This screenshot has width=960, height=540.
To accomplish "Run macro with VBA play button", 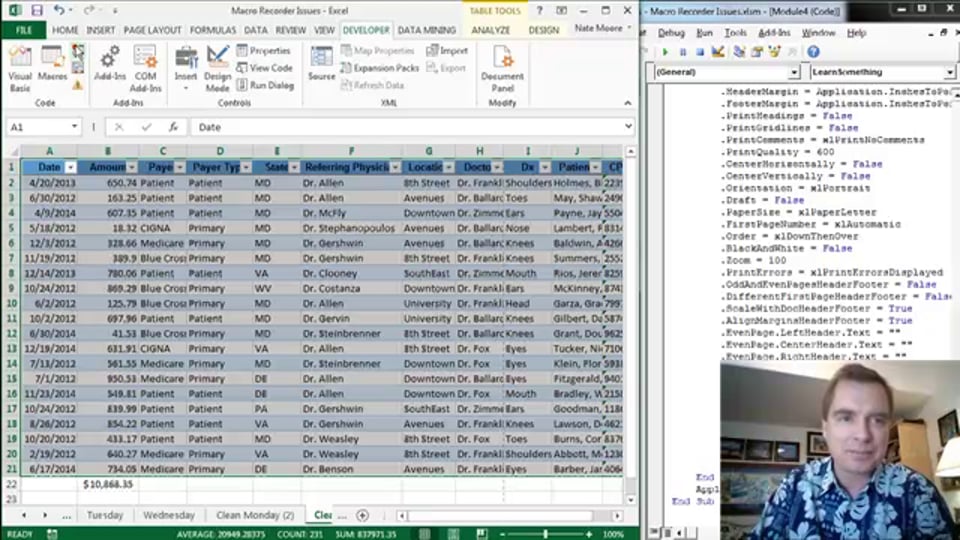I will click(665, 52).
